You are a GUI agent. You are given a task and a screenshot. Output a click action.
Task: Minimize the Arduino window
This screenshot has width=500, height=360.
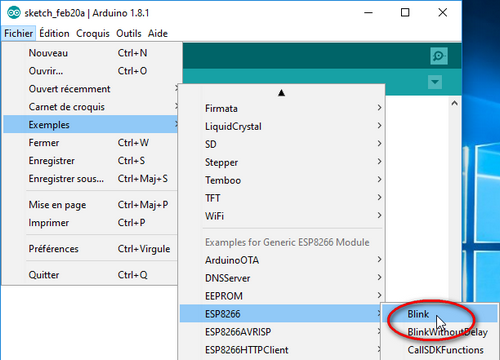[x=368, y=13]
